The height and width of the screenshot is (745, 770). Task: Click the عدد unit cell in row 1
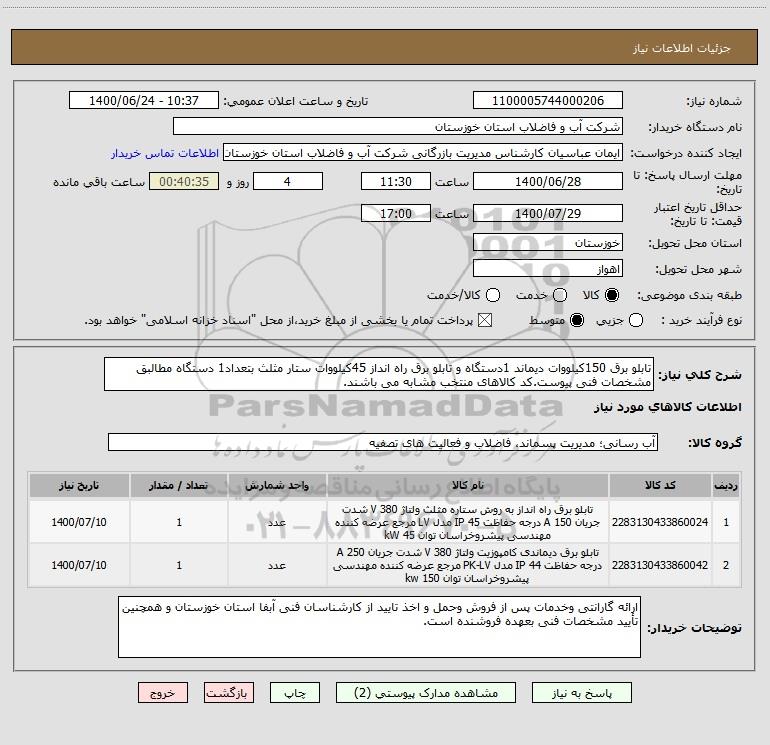tap(277, 522)
